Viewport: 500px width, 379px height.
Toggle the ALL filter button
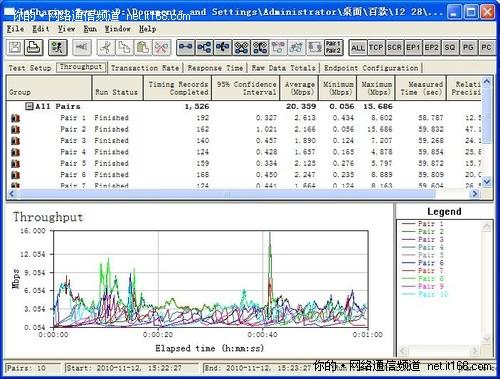[x=358, y=48]
